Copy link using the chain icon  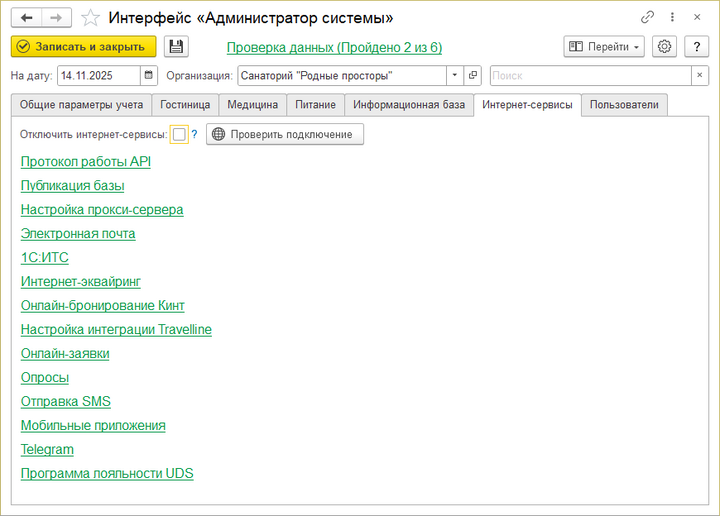pos(647,17)
